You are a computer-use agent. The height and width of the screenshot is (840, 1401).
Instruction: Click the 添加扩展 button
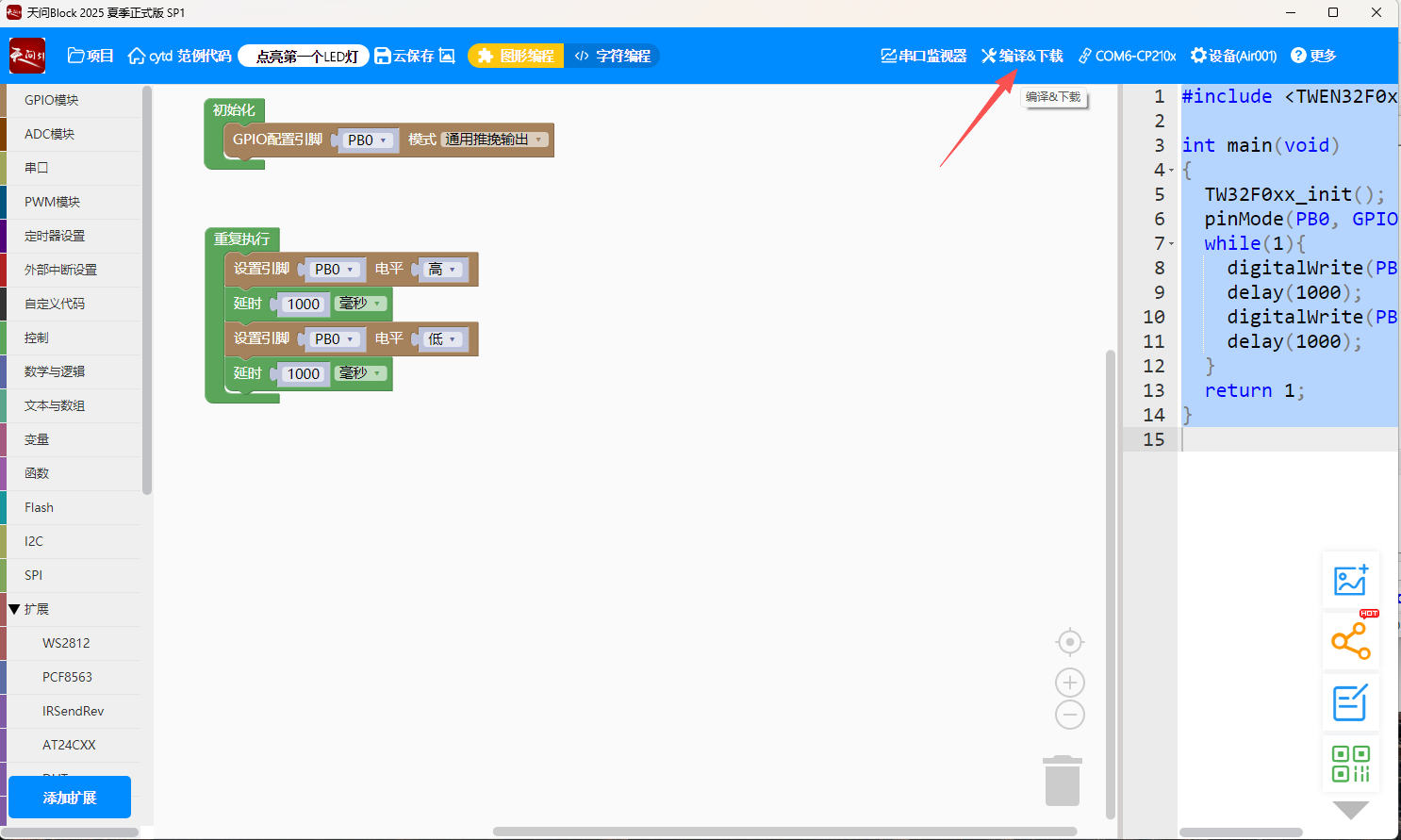pos(70,798)
